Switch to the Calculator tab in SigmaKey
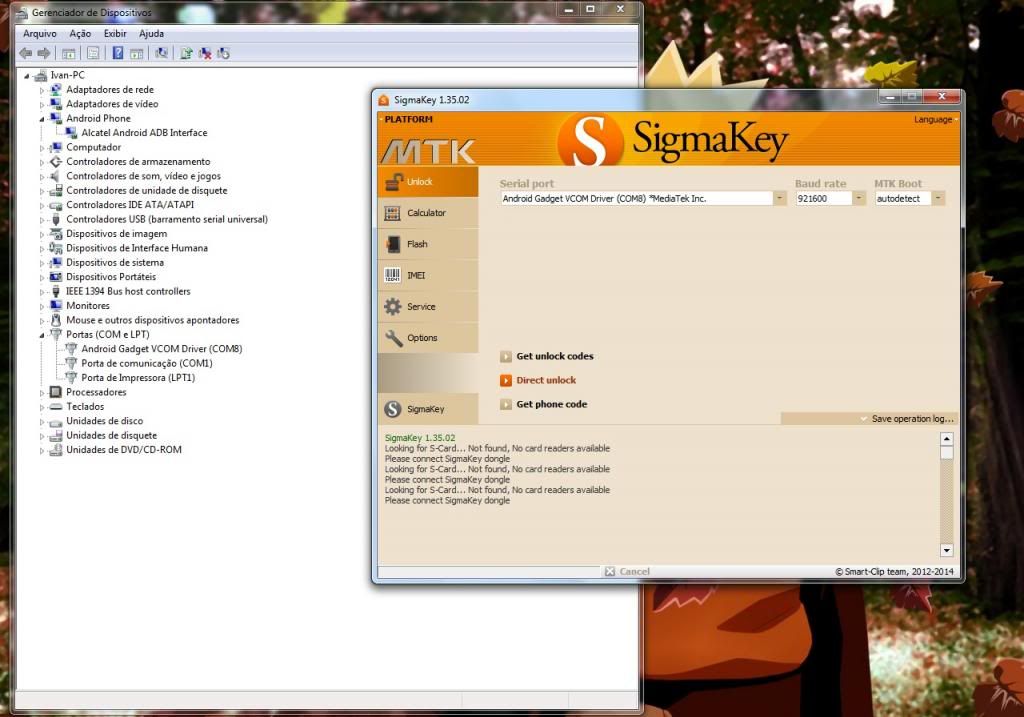Image resolution: width=1024 pixels, height=717 pixels. tap(428, 213)
